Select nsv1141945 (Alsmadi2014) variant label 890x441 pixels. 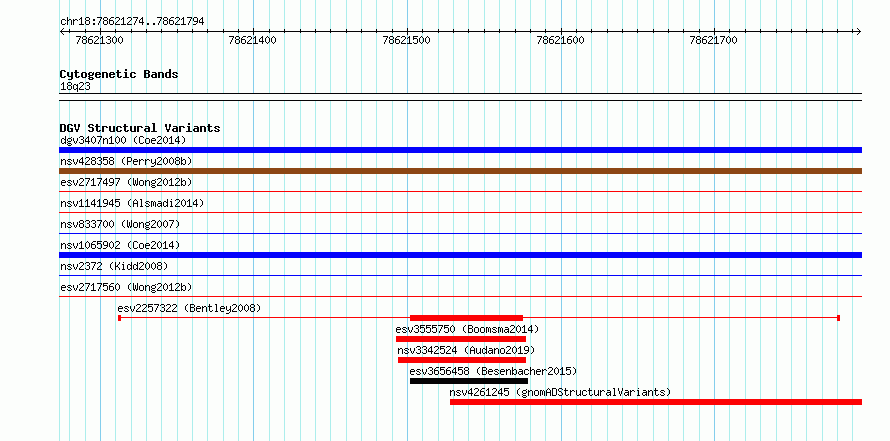132,203
